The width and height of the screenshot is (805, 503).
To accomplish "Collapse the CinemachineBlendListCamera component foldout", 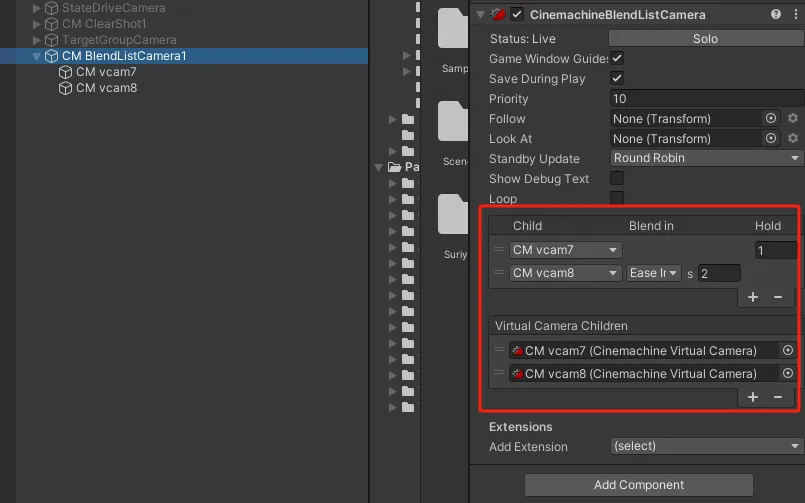I will pyautogui.click(x=481, y=14).
